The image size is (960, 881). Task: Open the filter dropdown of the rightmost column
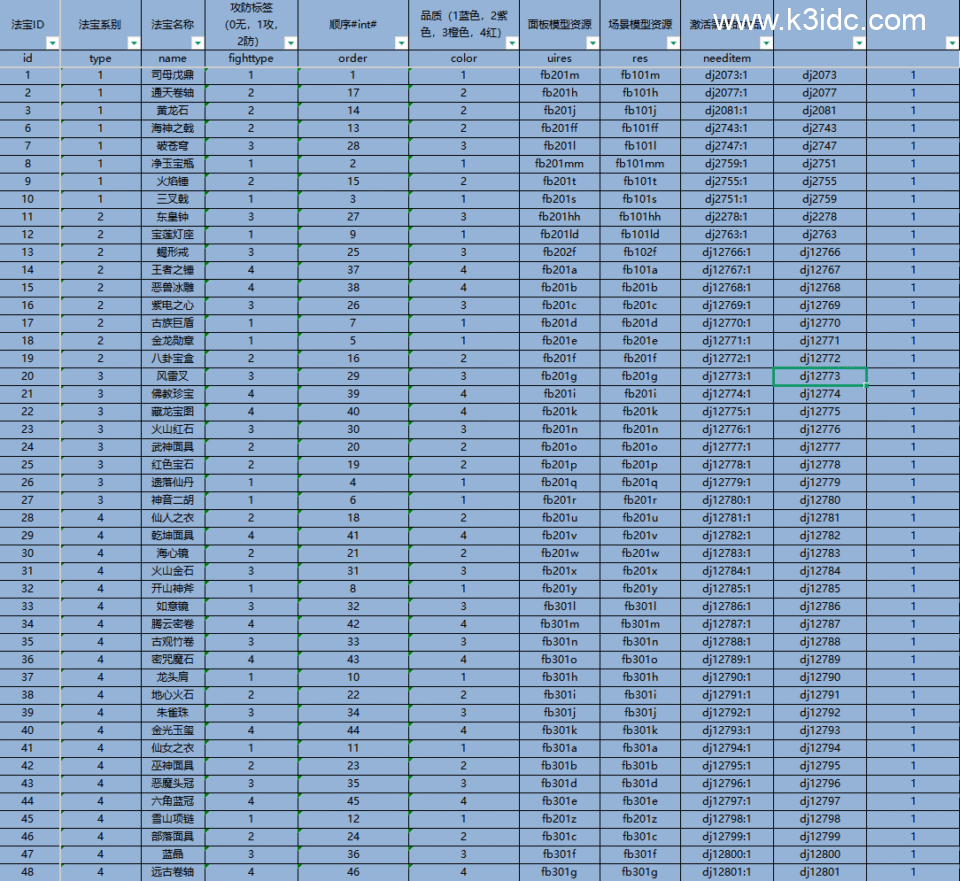pyautogui.click(x=952, y=43)
